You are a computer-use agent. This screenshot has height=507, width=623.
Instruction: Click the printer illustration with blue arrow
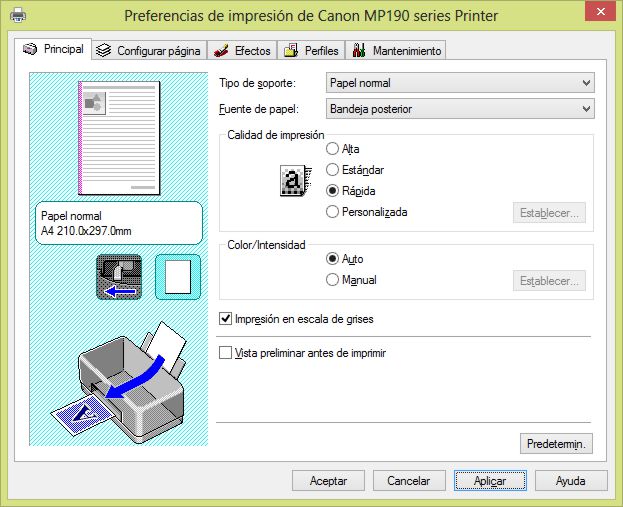[119, 382]
